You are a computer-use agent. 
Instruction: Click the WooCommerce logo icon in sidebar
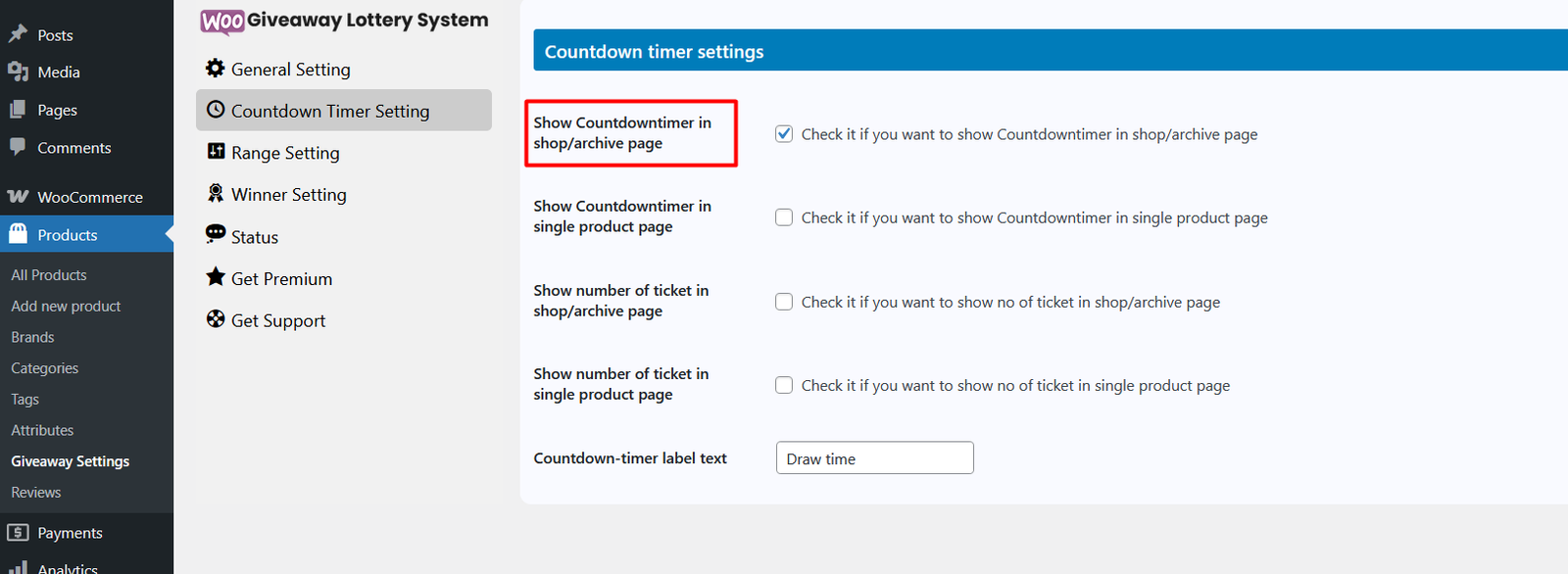[x=18, y=197]
